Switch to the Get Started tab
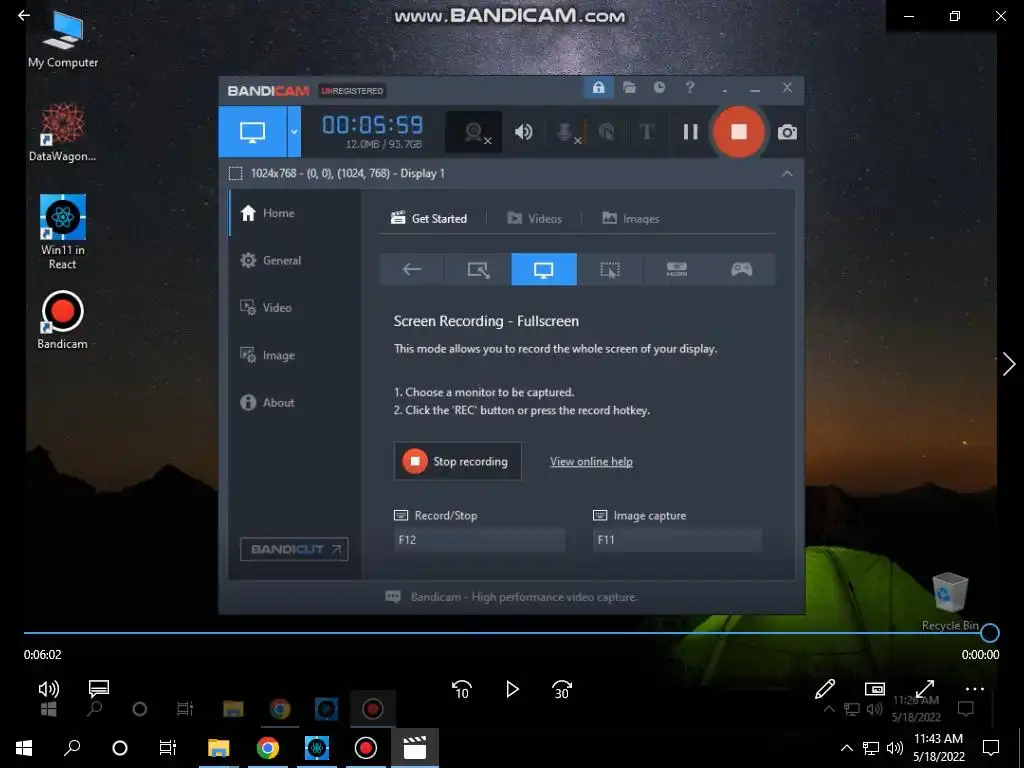1024x768 pixels. 429,219
